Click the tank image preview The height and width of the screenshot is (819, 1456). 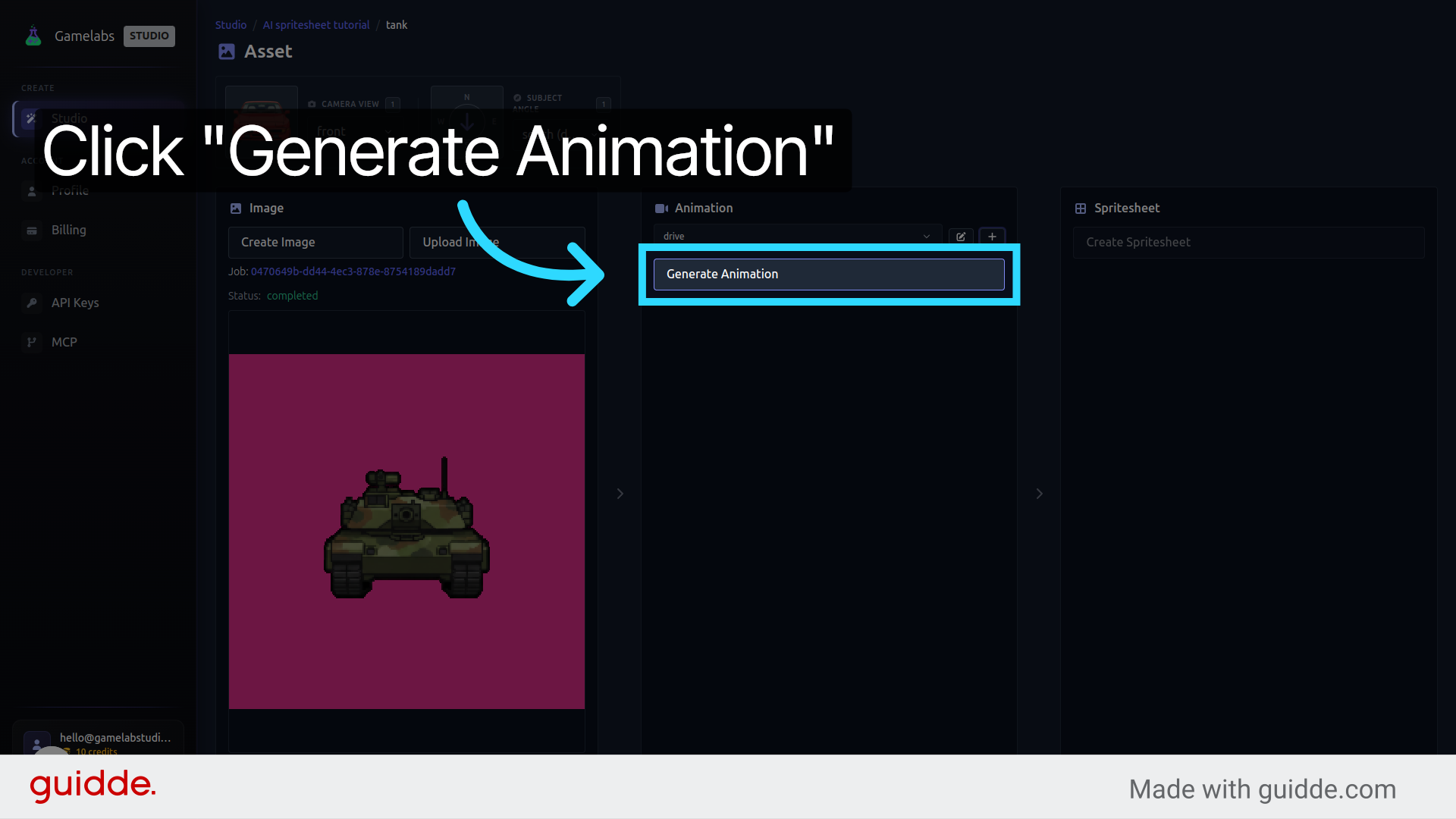coord(406,532)
